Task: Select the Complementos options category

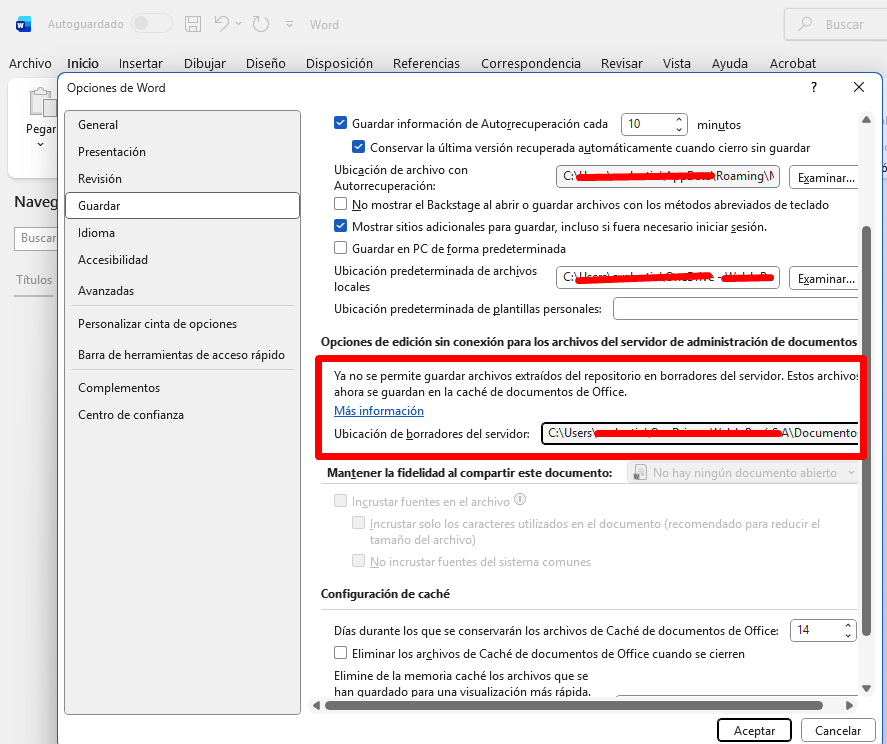Action: pyautogui.click(x=182, y=388)
